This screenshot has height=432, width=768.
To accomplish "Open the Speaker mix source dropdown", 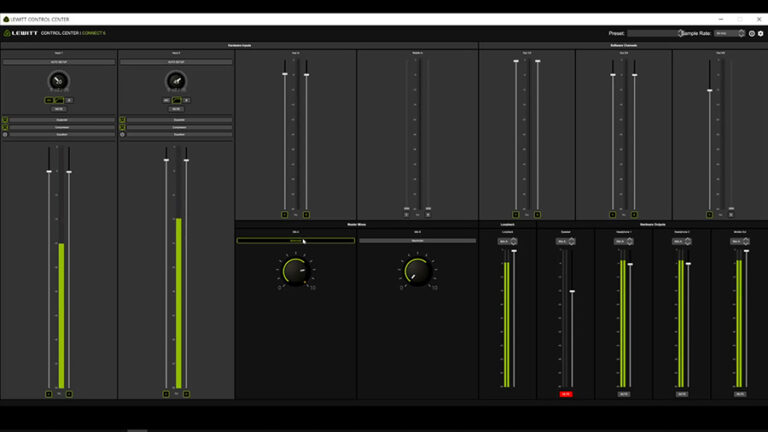I will point(565,241).
